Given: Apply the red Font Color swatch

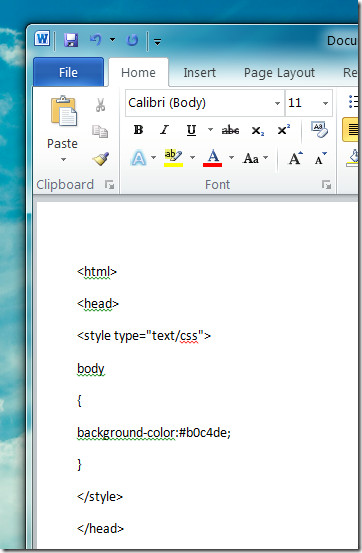Looking at the screenshot, I should point(213,158).
